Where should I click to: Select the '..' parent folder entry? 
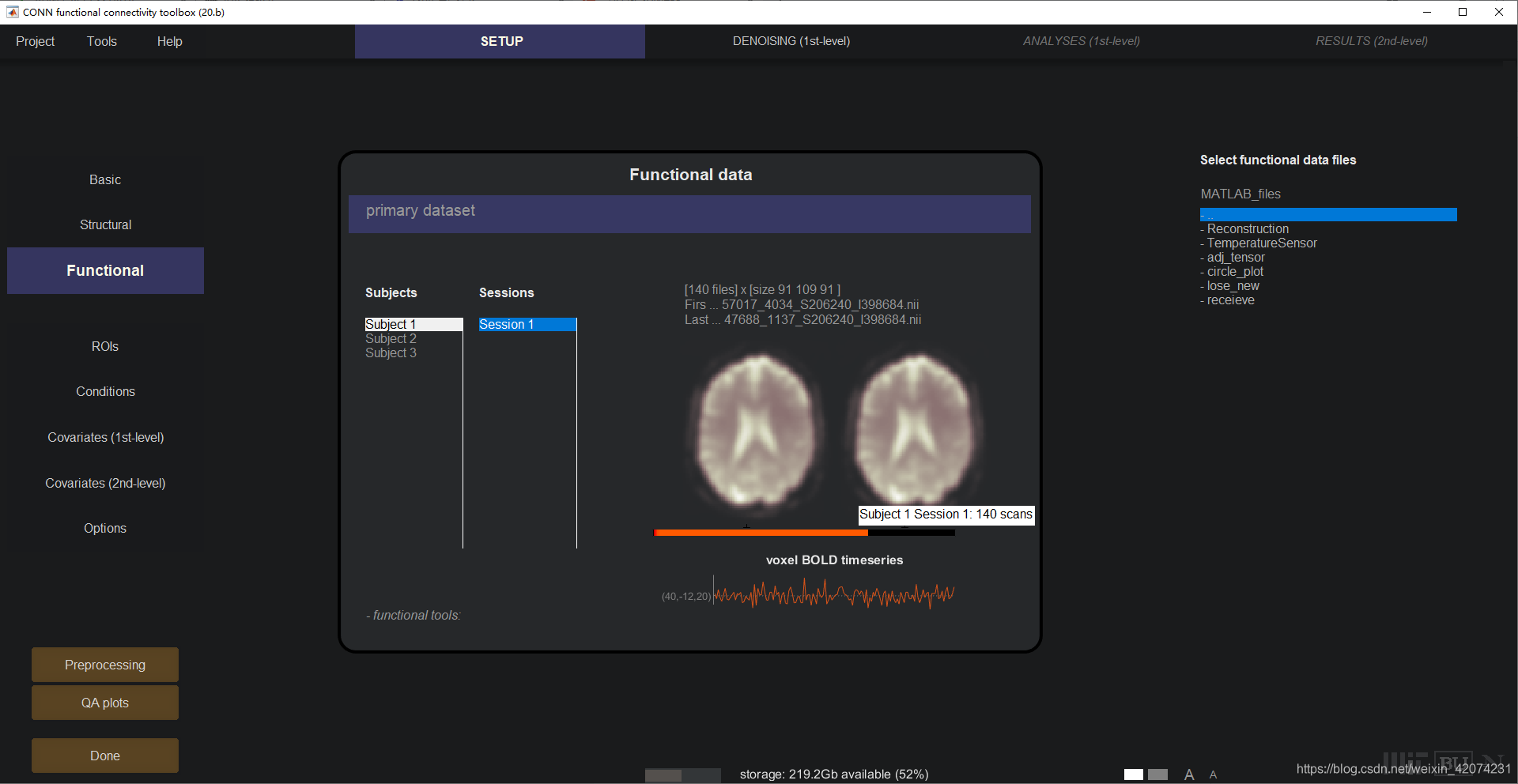click(1328, 215)
